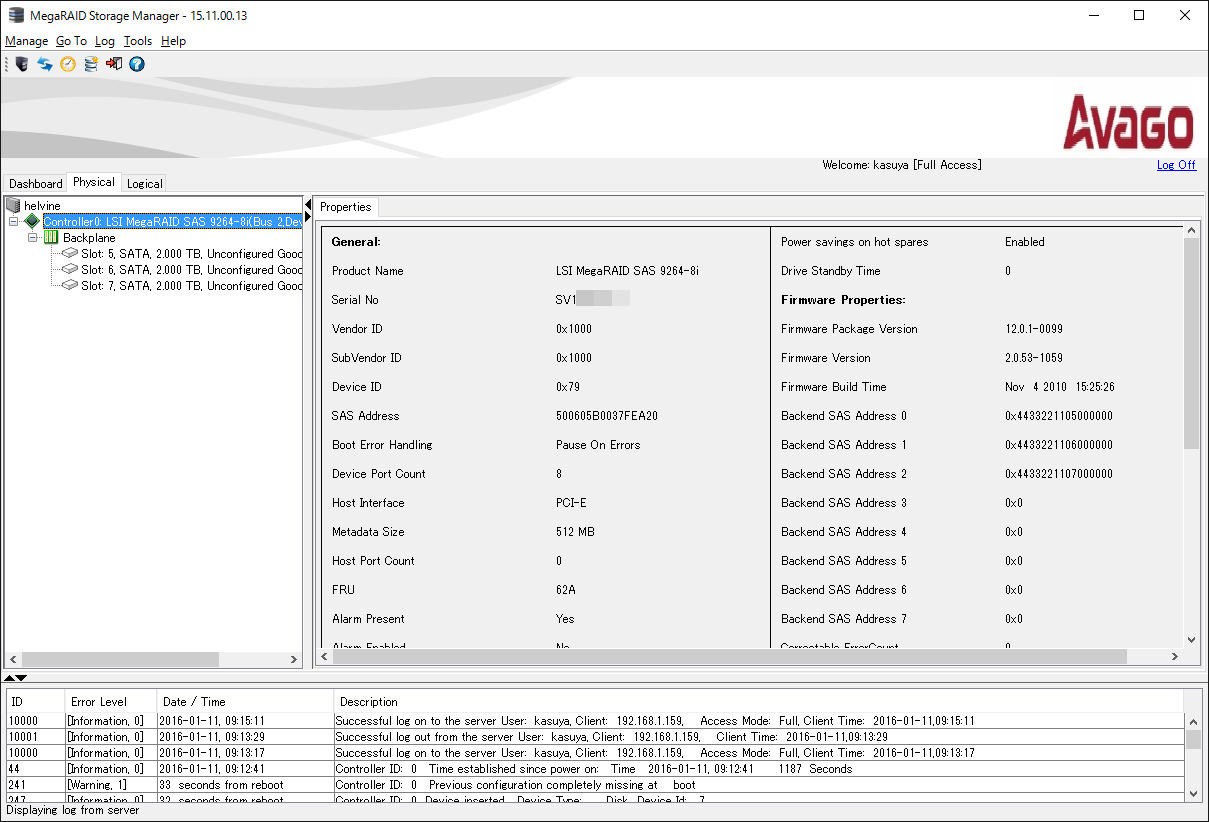Select the Properties tab

(346, 207)
